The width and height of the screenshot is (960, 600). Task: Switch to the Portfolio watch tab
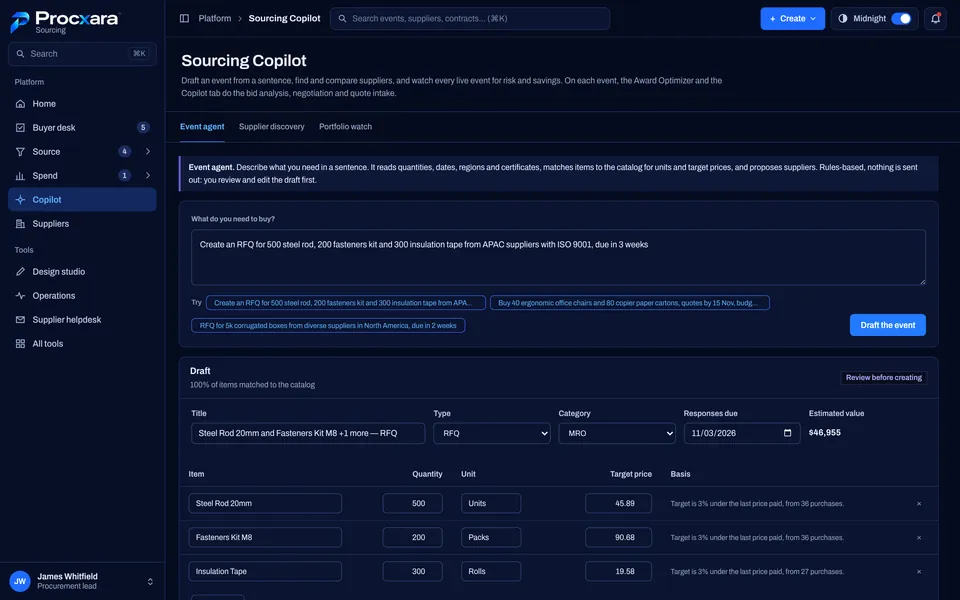(345, 127)
